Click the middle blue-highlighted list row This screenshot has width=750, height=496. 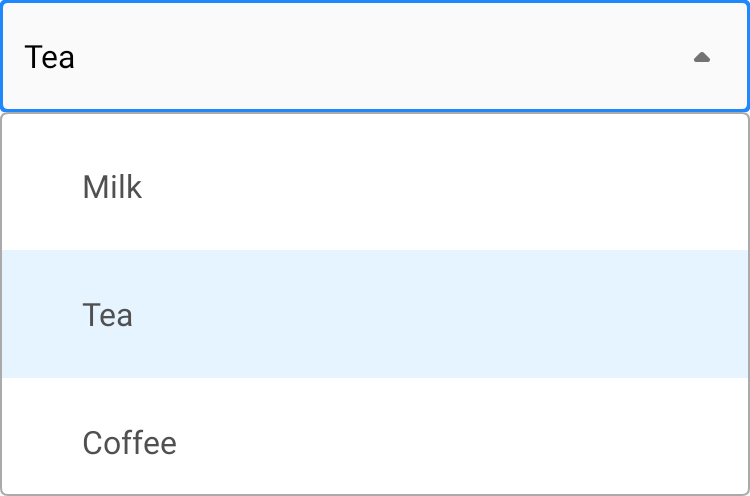point(374,315)
